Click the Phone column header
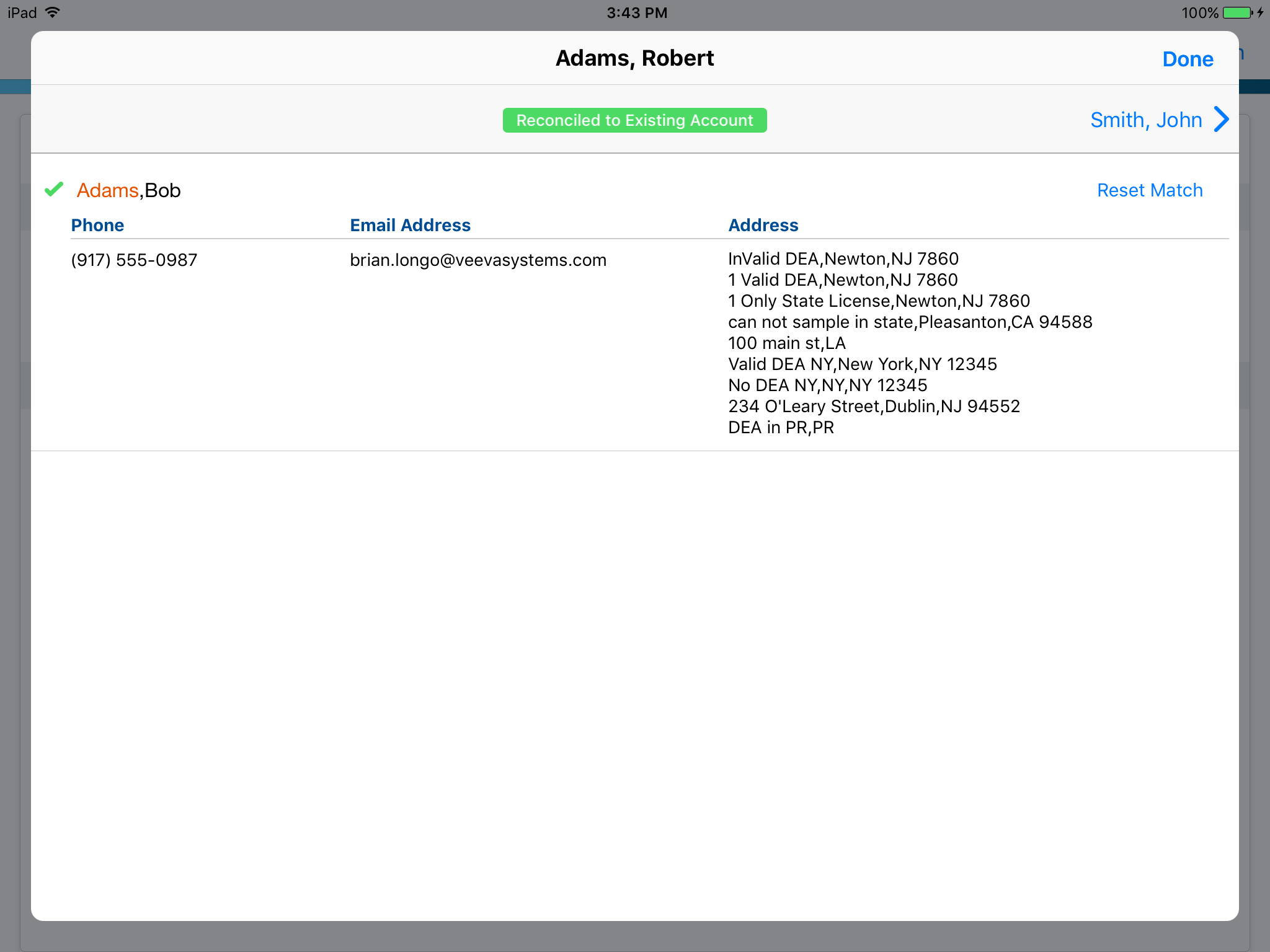1270x952 pixels. click(x=97, y=225)
